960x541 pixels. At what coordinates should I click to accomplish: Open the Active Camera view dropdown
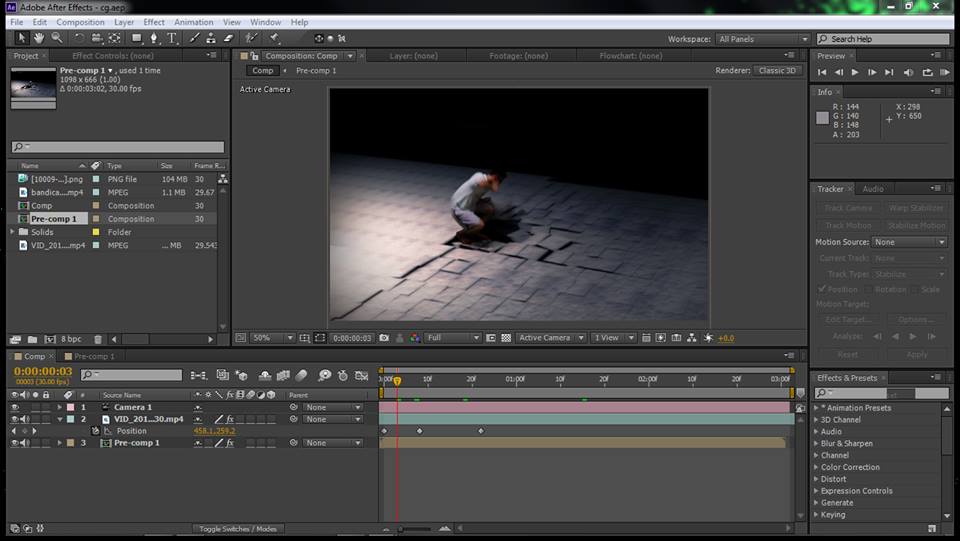(550, 338)
